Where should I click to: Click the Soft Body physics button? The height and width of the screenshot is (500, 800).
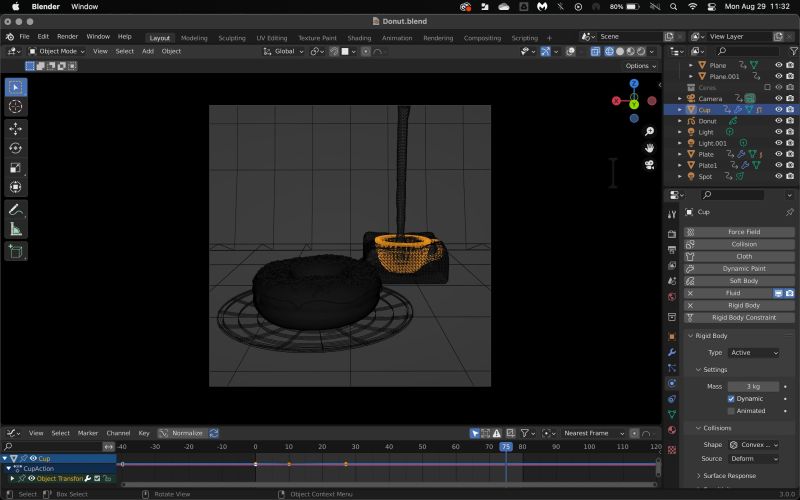[743, 281]
